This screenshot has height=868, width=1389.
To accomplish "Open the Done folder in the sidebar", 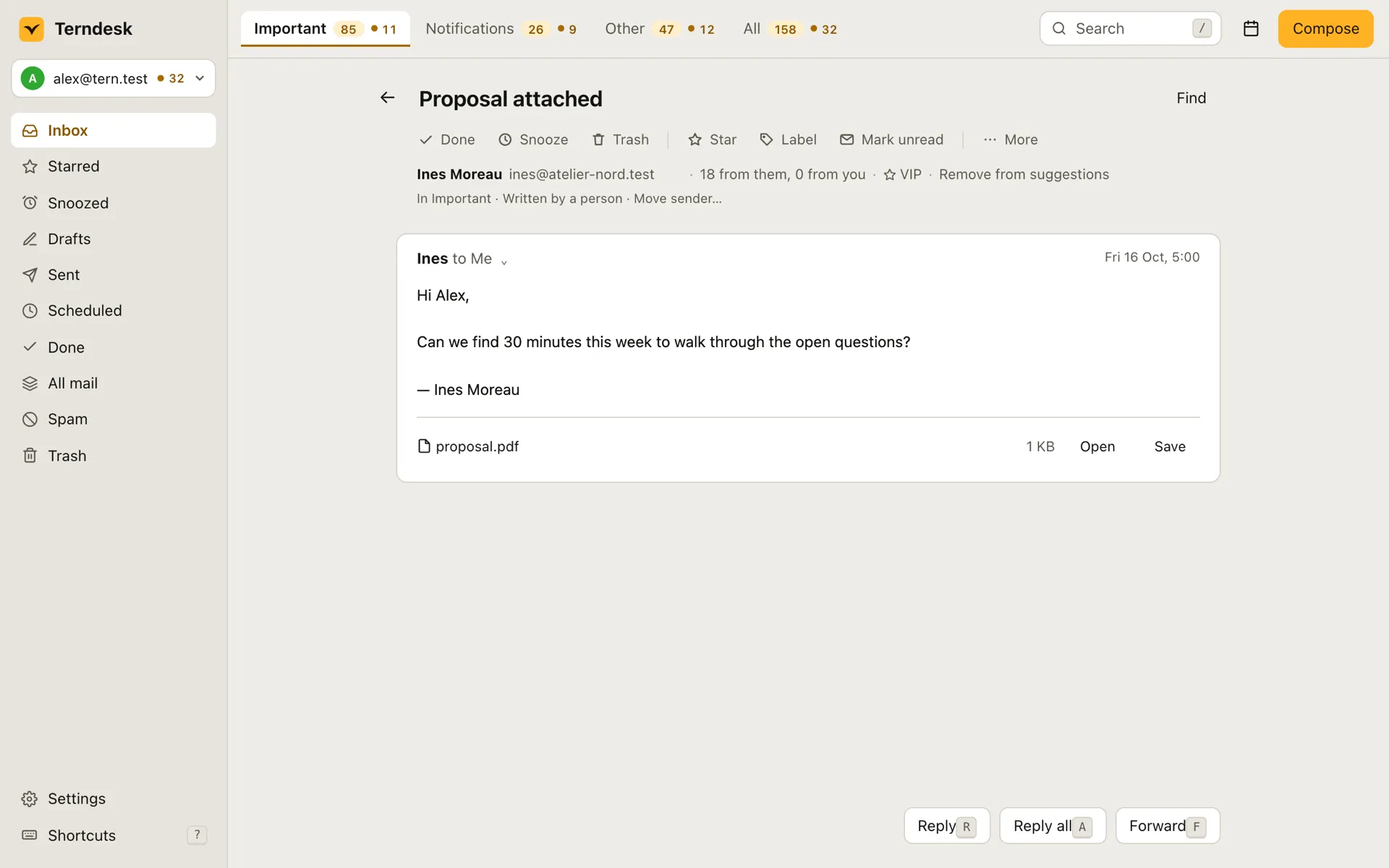I will (x=114, y=347).
